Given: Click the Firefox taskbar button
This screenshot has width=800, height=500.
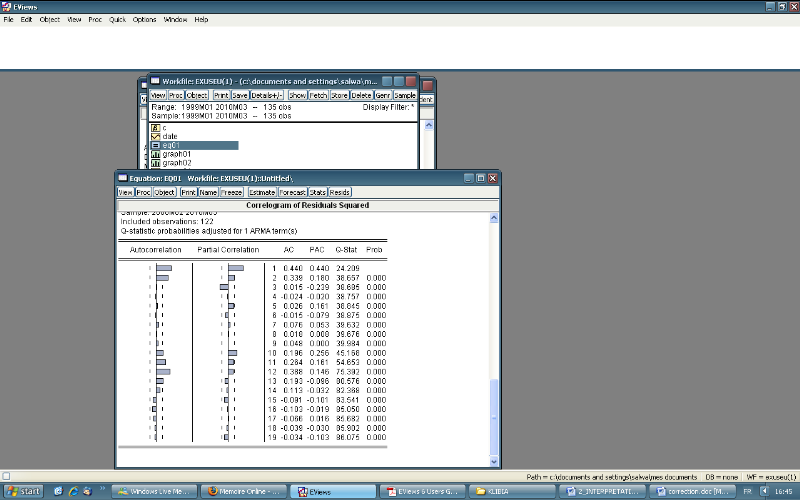Looking at the screenshot, I should 241,491.
